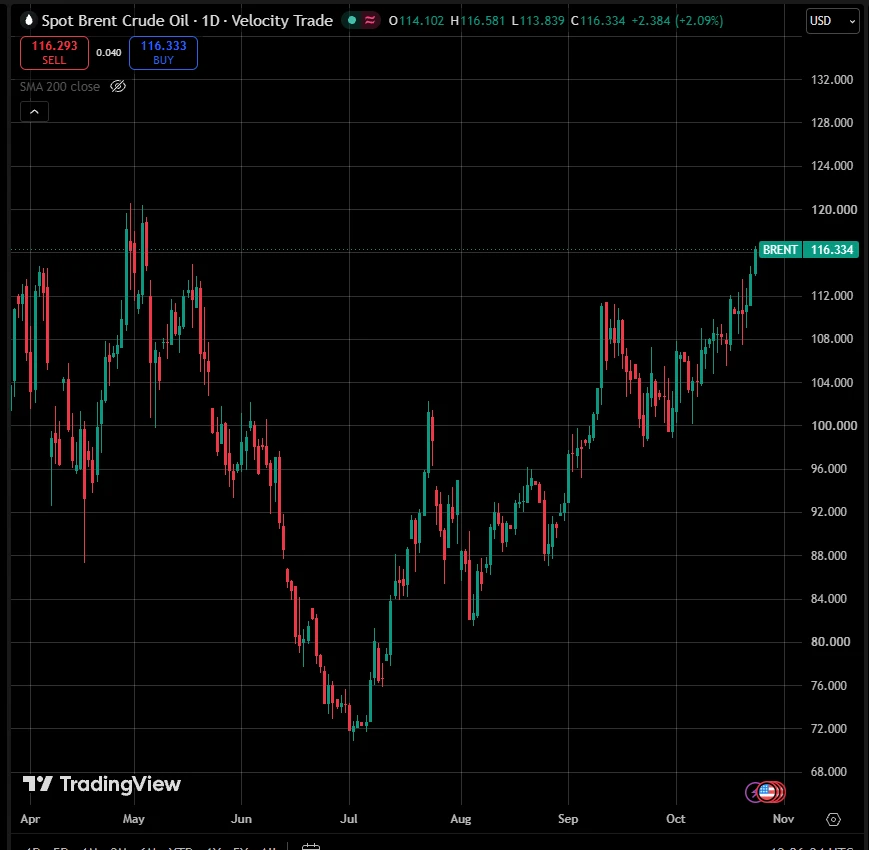Click the Apr label on the time axis
The image size is (869, 850).
point(30,819)
